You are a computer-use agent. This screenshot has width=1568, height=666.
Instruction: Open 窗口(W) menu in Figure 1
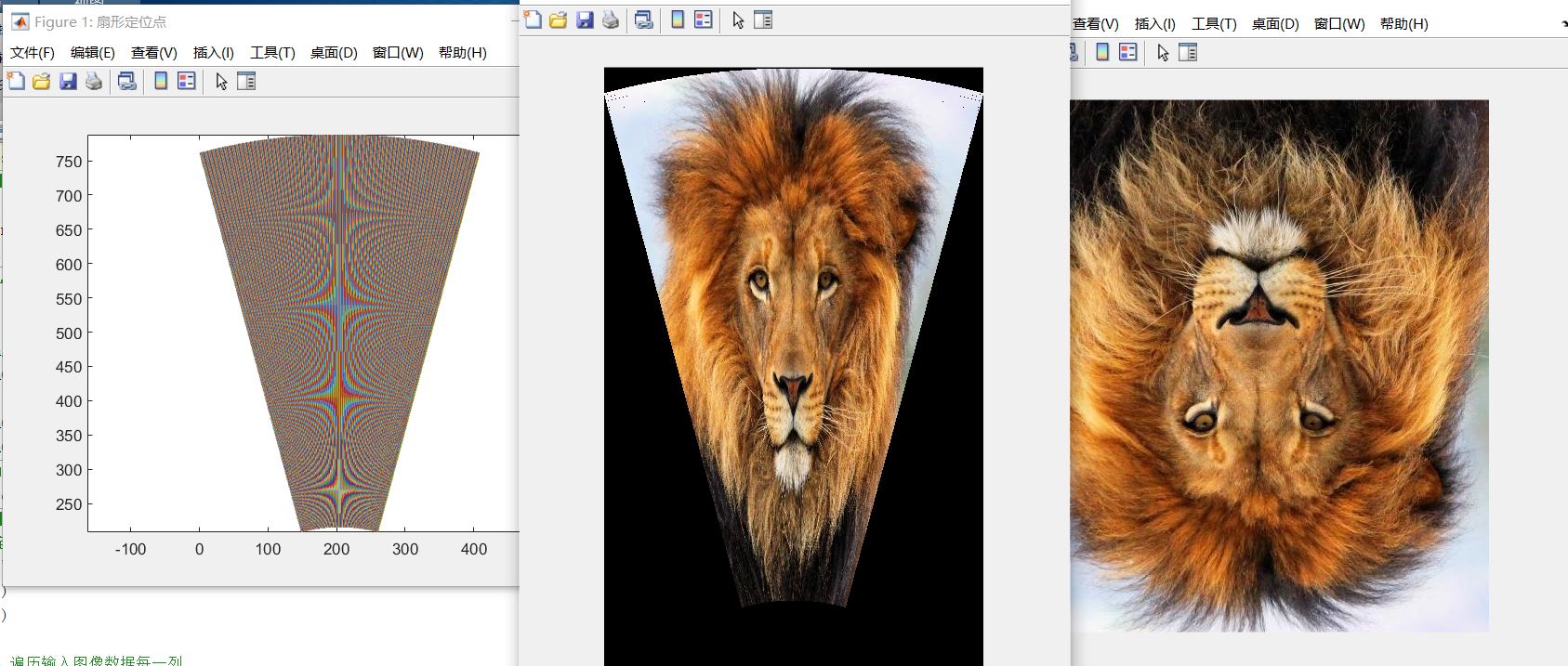tap(398, 53)
